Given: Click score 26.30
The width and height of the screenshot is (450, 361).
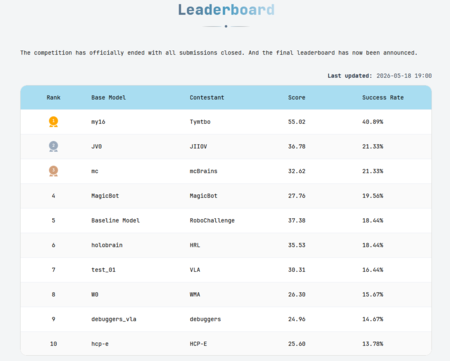Looking at the screenshot, I should pos(297,295).
